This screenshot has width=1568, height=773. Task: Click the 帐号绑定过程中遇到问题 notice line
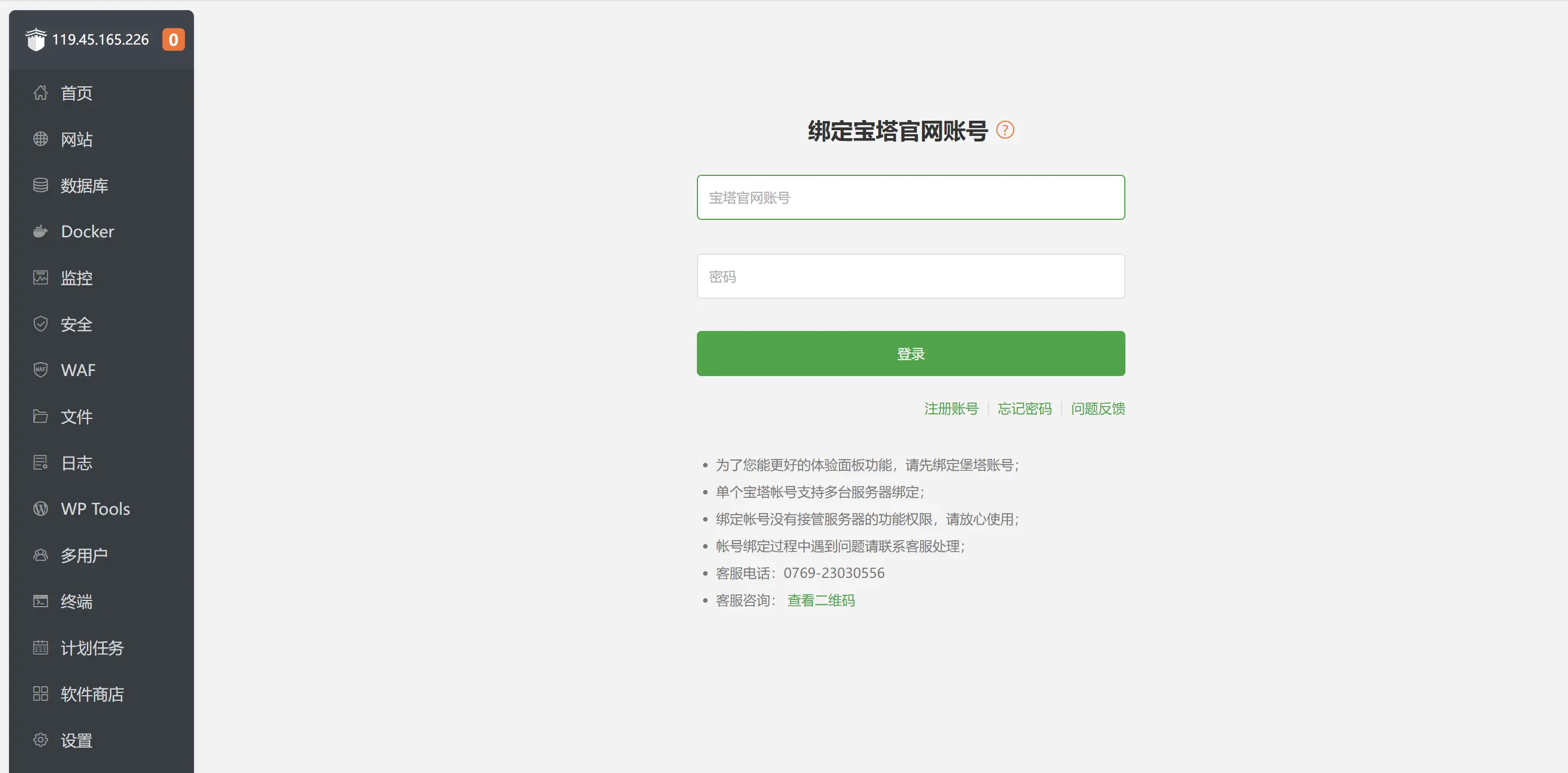[x=841, y=546]
